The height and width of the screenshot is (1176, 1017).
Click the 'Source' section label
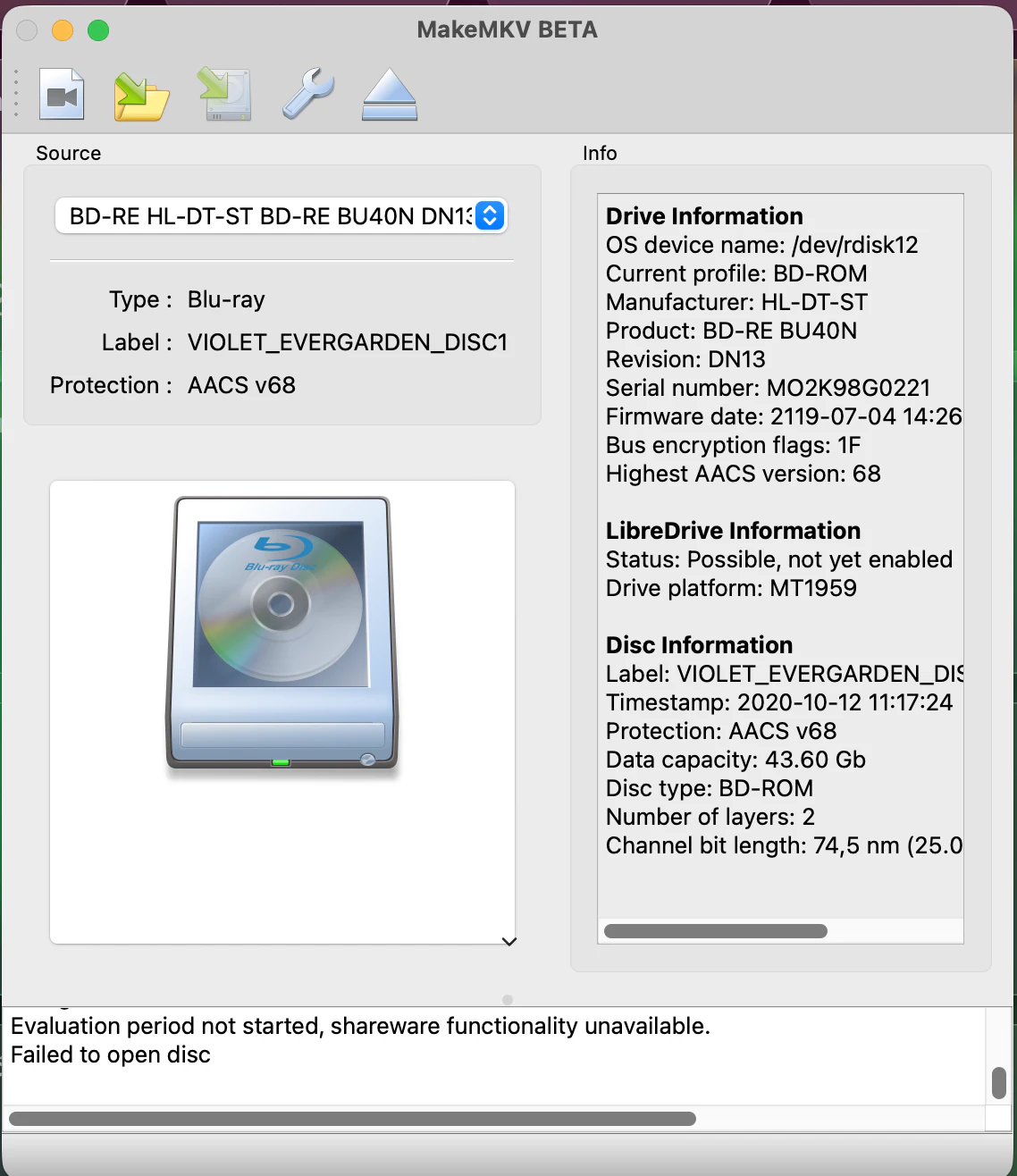point(69,153)
